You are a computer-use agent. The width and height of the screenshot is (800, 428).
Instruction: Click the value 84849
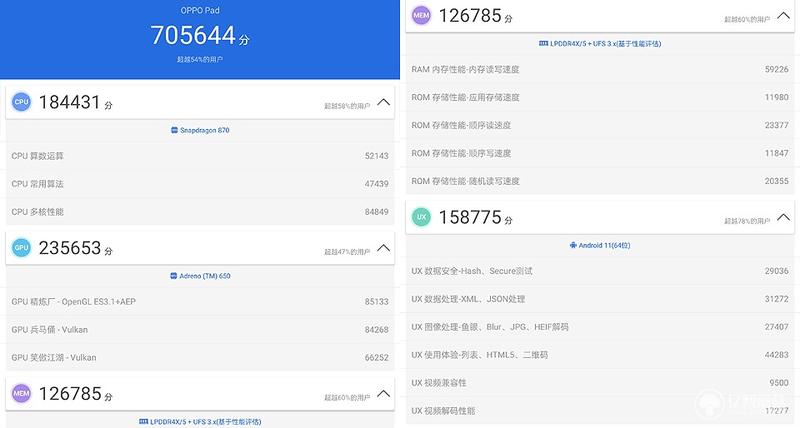click(x=377, y=212)
